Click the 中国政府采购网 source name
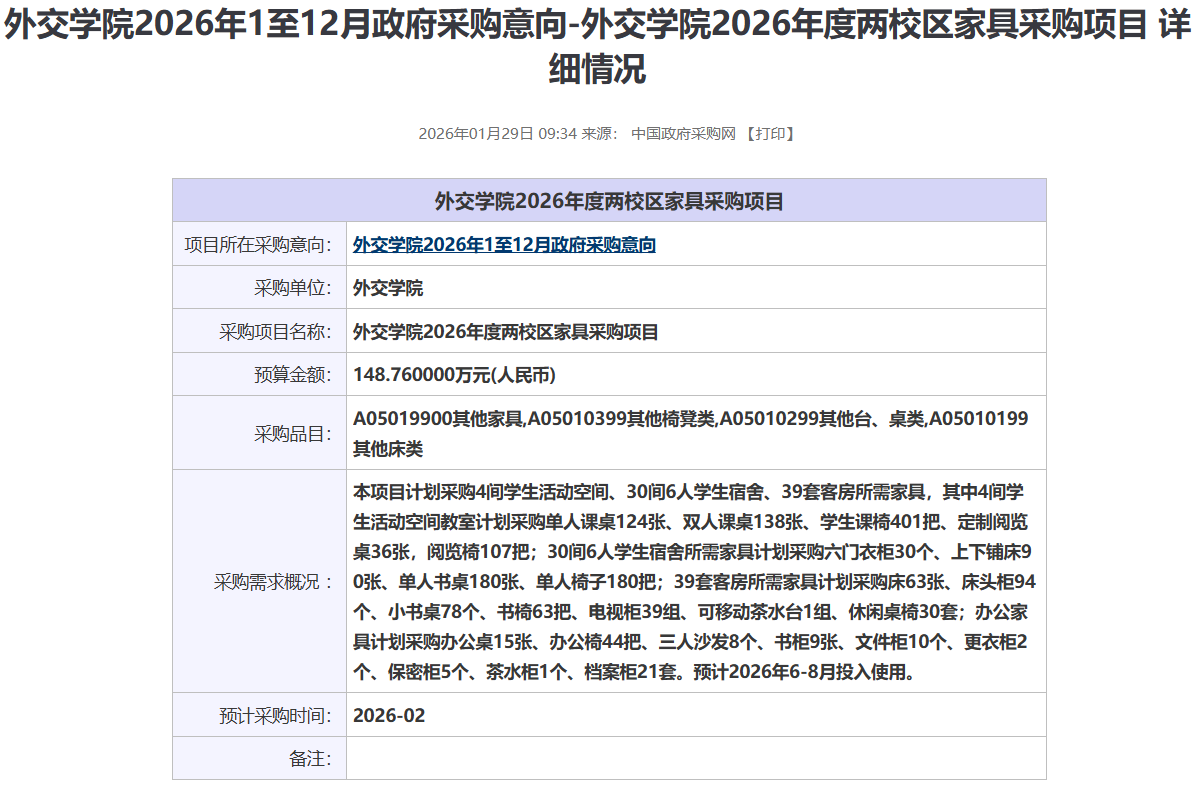 point(683,134)
